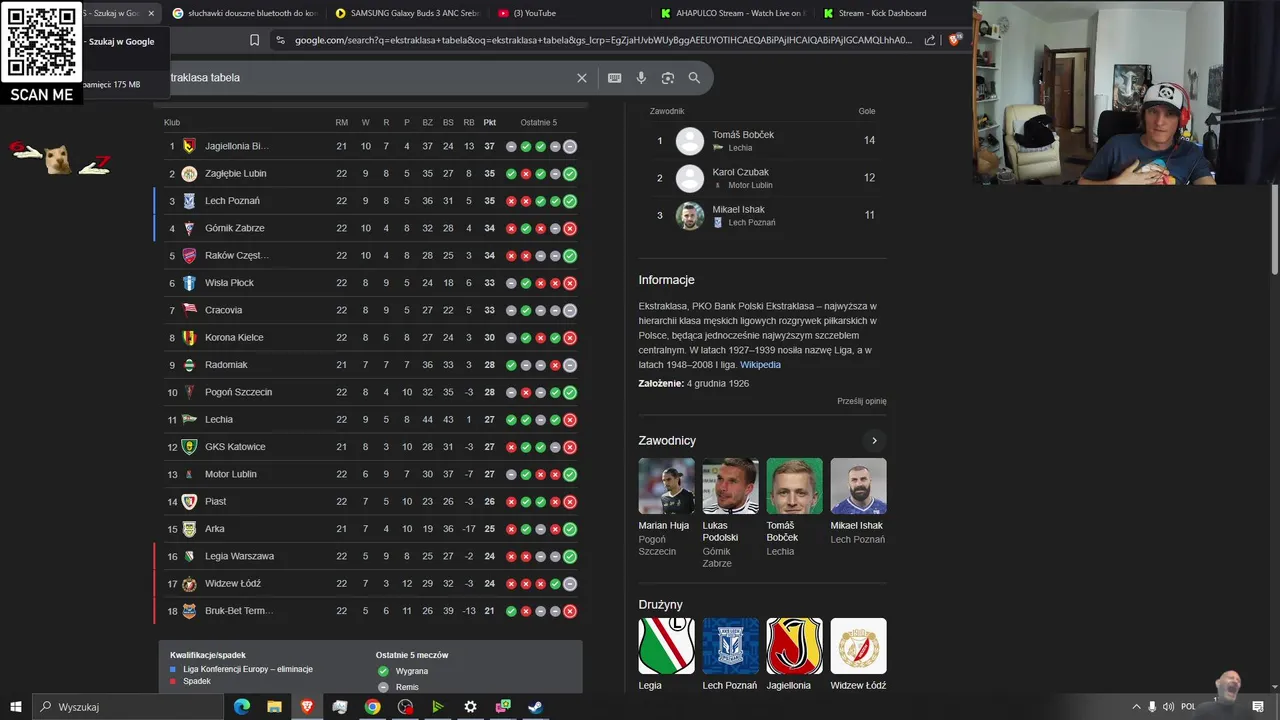
Task: Click the Jagiellonia club crest in table
Action: [189, 146]
